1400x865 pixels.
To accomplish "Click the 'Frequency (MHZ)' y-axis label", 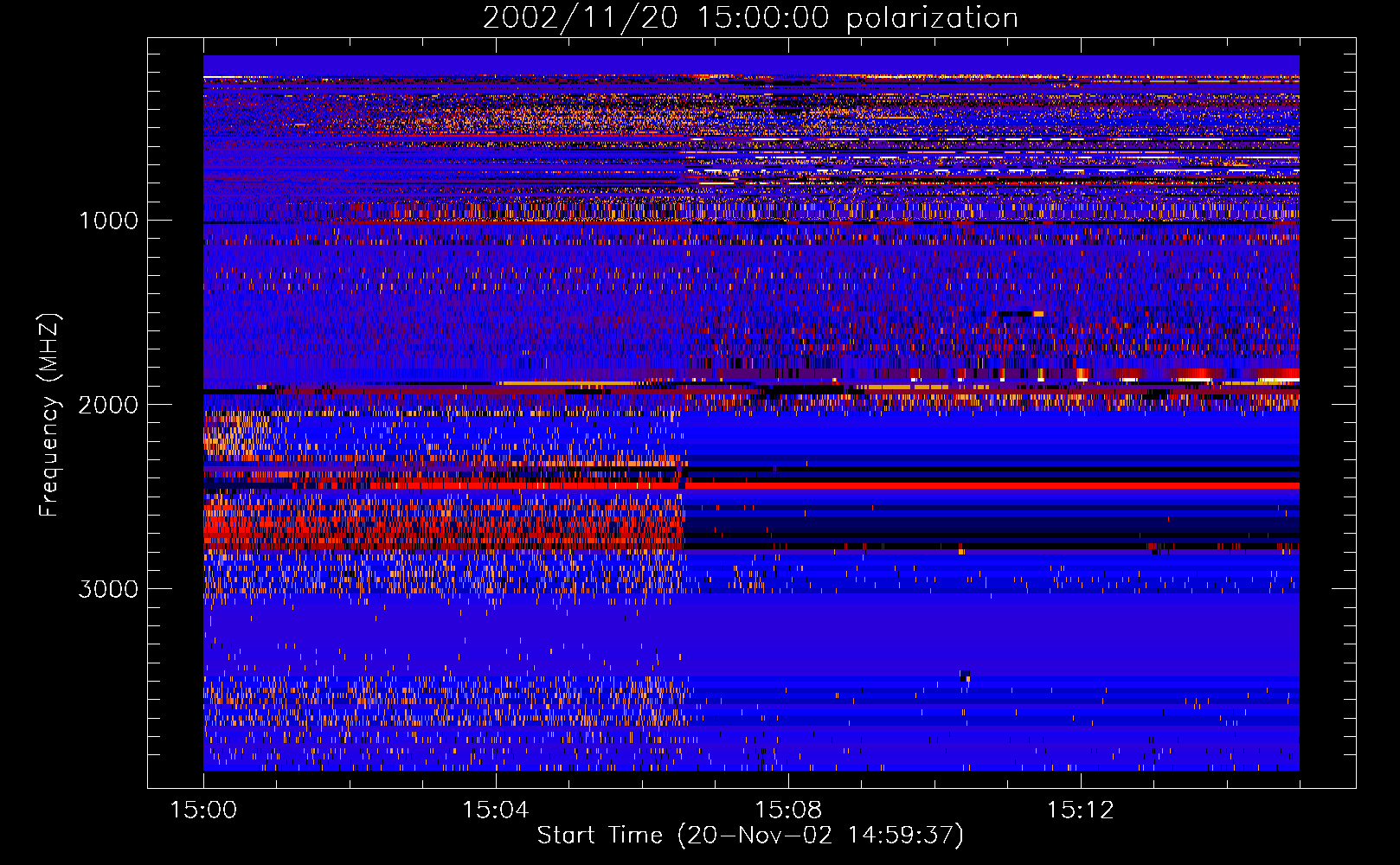I will coord(49,415).
